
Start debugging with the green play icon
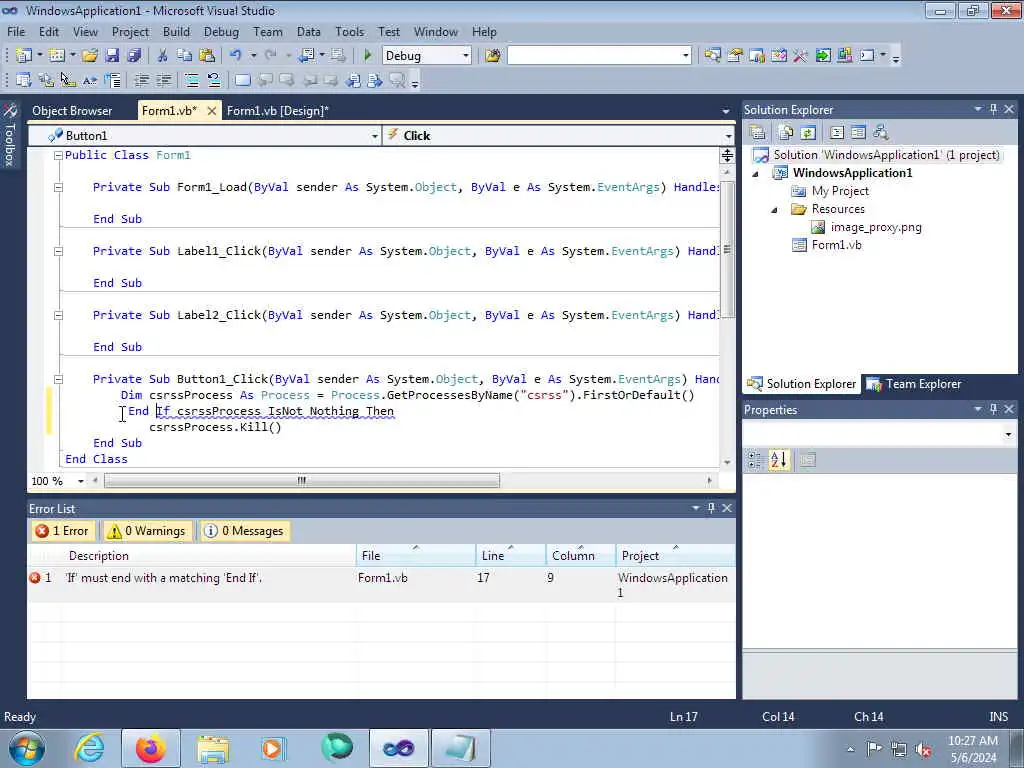point(368,56)
